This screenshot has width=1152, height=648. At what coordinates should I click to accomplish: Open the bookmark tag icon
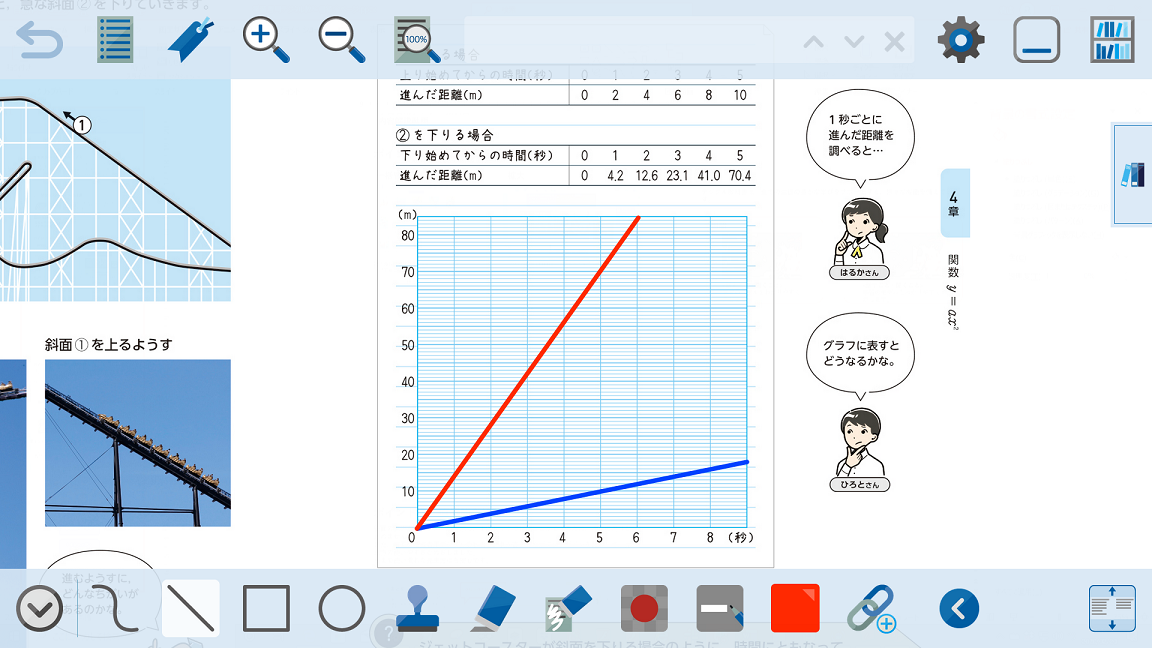pyautogui.click(x=190, y=40)
